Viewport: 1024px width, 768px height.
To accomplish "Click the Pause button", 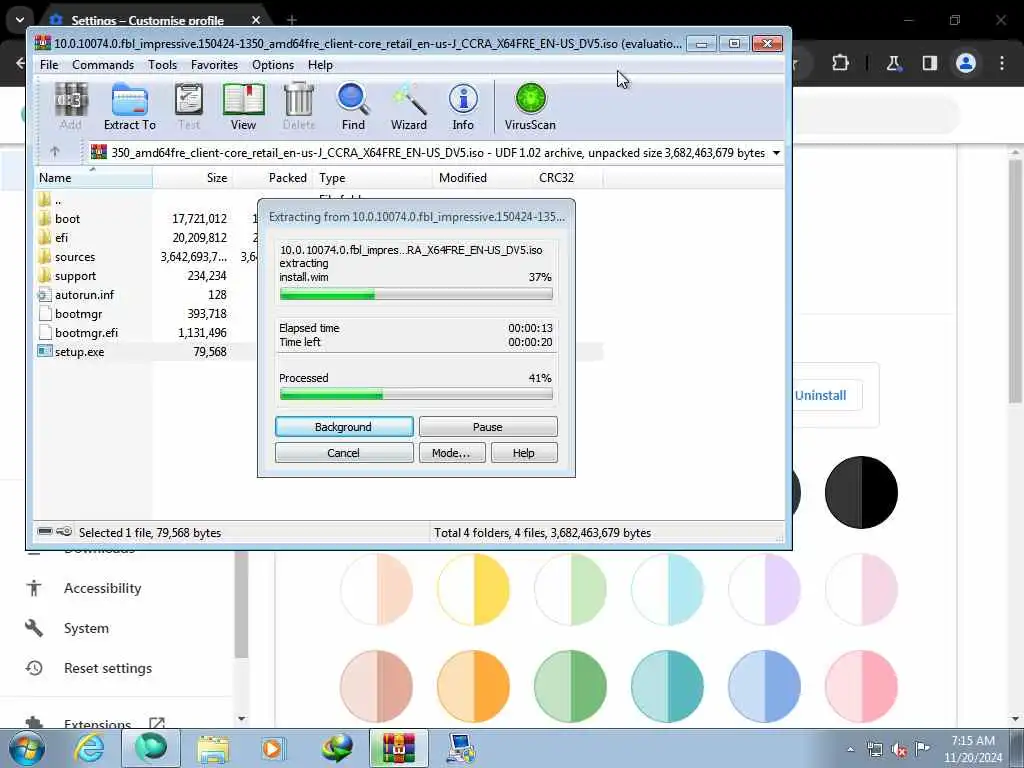I will [x=488, y=426].
